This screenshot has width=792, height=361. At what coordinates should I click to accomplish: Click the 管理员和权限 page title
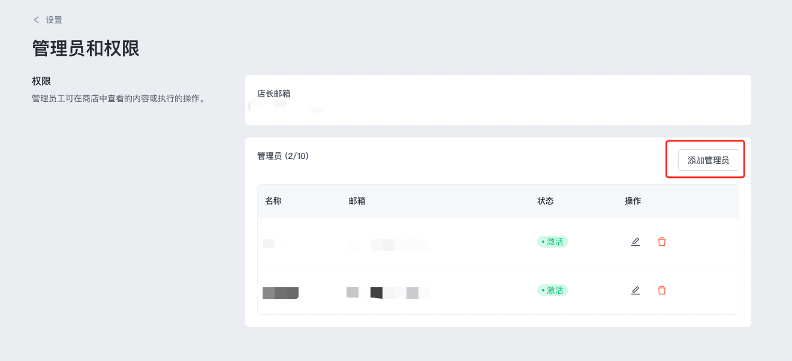click(x=86, y=48)
